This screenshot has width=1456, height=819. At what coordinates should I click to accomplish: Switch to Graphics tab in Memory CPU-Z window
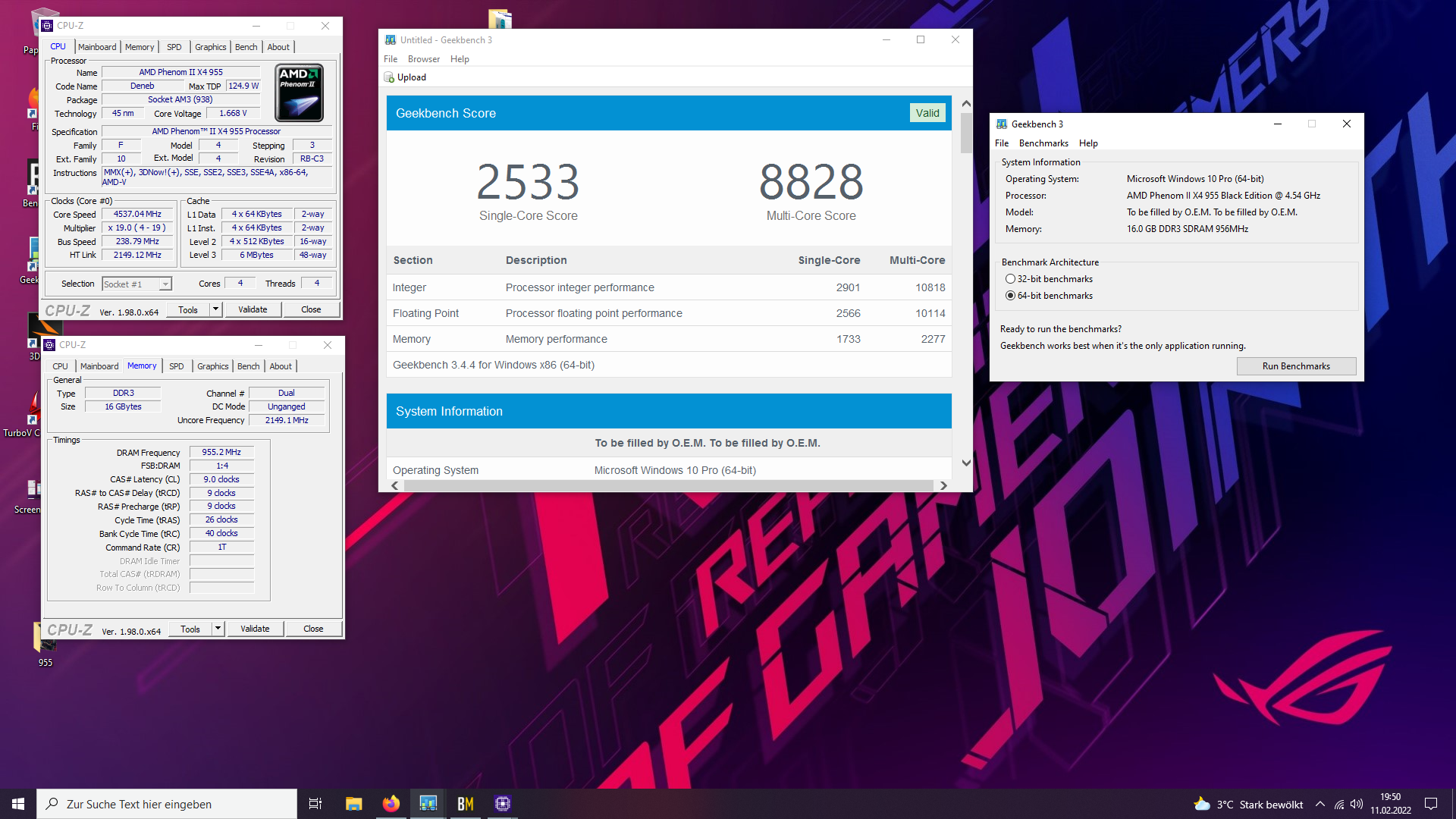212,366
